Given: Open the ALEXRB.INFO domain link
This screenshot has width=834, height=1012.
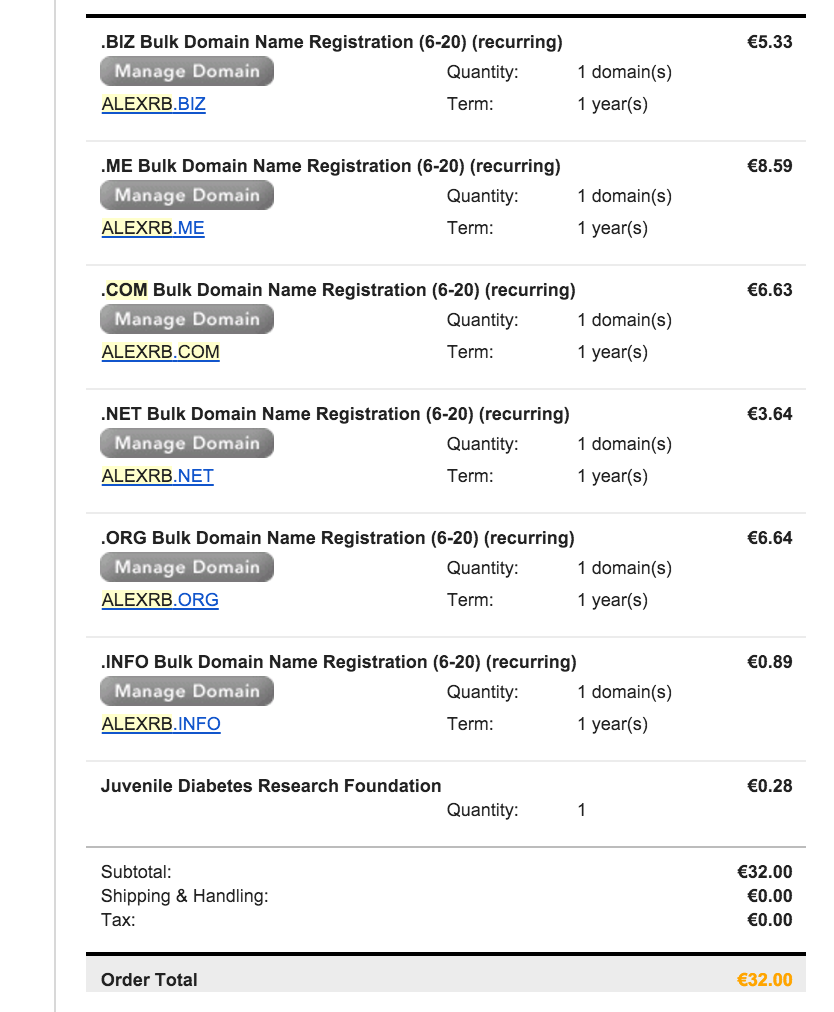Looking at the screenshot, I should tap(160, 724).
